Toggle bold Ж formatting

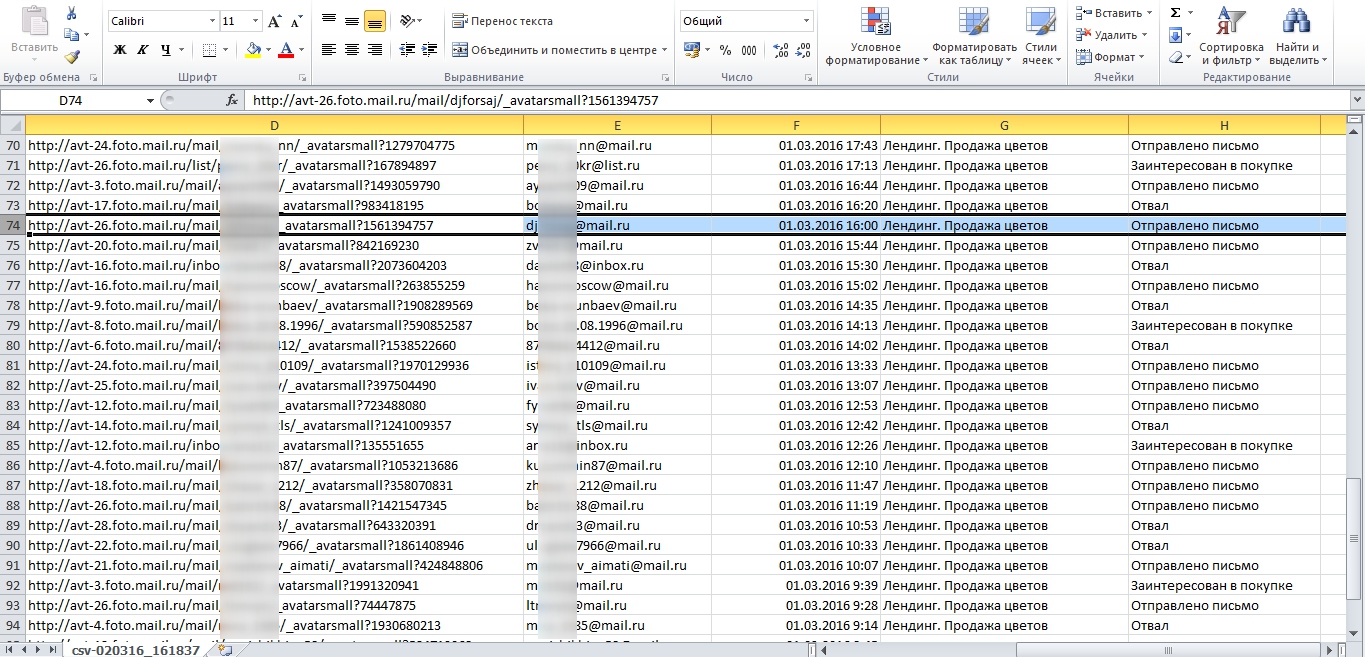(x=120, y=50)
